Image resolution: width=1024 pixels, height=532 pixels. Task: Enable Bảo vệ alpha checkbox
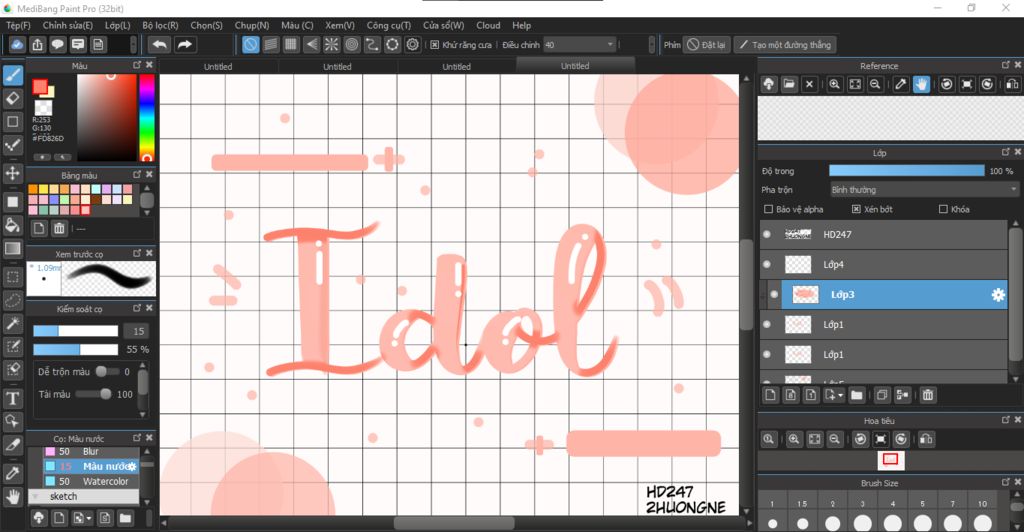[769, 210]
